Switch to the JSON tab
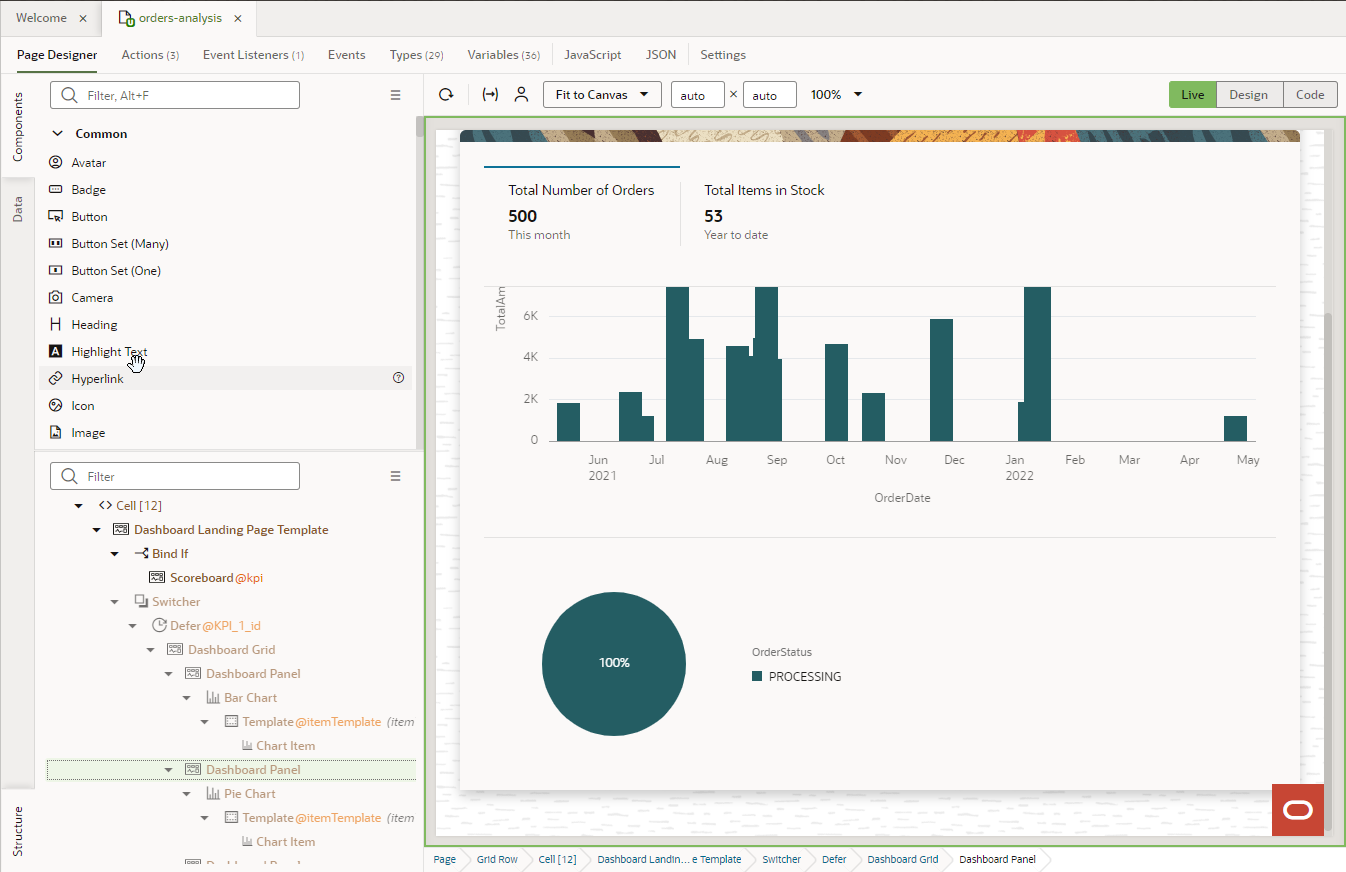This screenshot has height=872, width=1346. coord(661,55)
